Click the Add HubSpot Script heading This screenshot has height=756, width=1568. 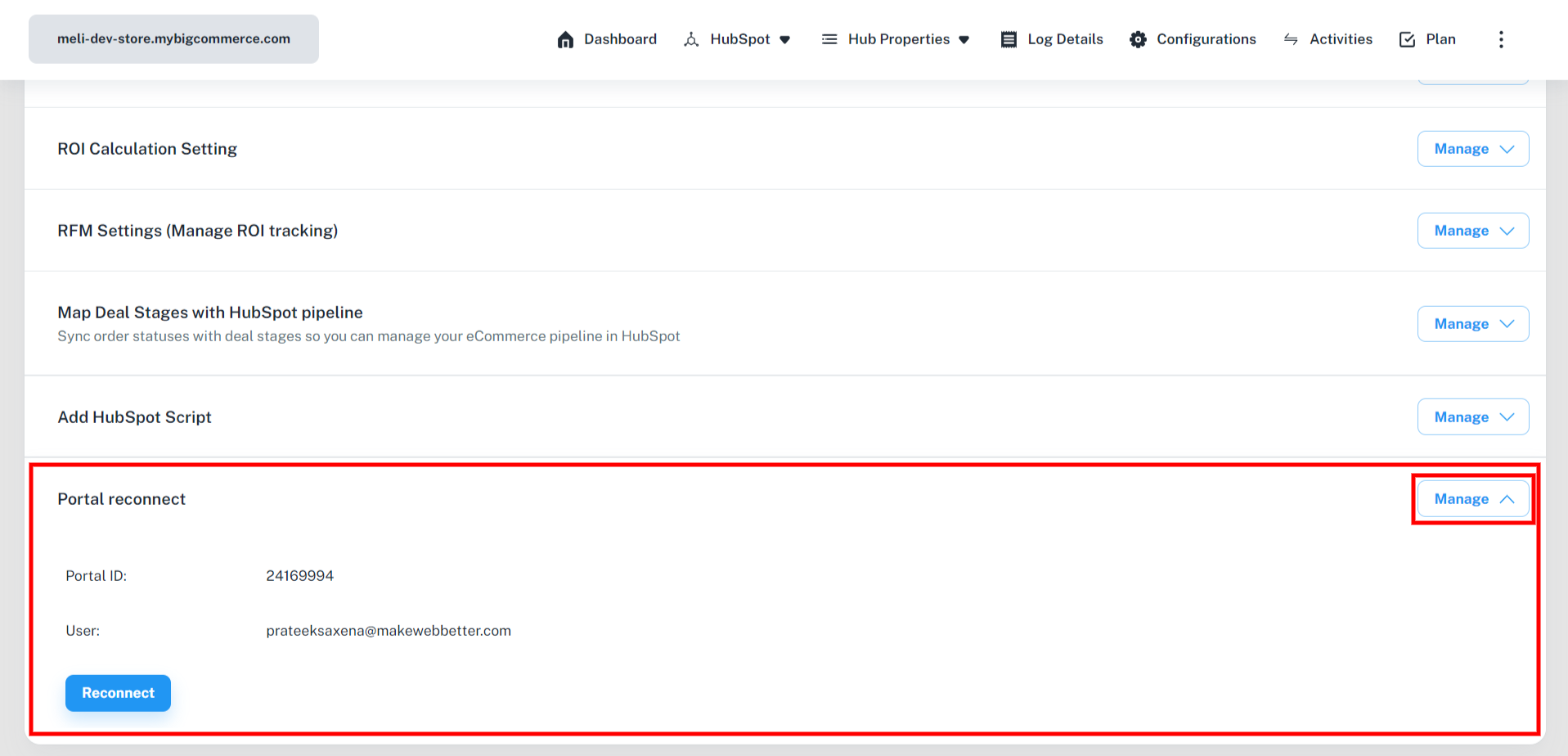tap(134, 417)
